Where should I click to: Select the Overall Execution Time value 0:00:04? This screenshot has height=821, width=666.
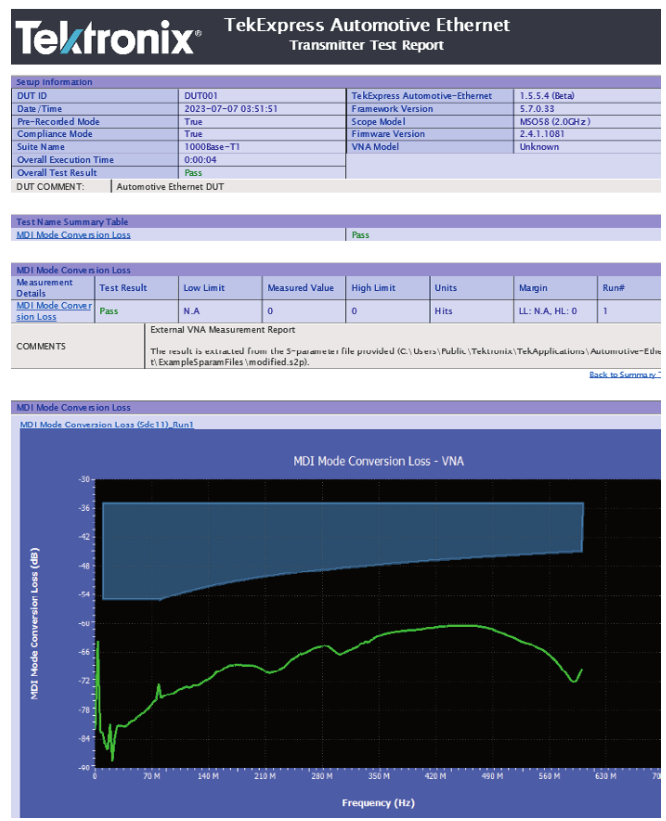tap(200, 160)
